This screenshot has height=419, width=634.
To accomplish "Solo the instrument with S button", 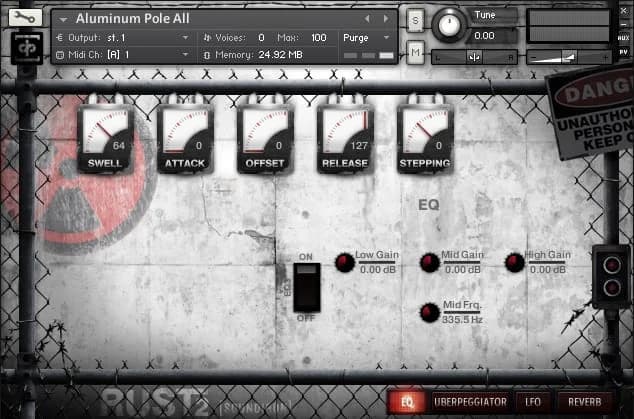I will click(x=415, y=19).
